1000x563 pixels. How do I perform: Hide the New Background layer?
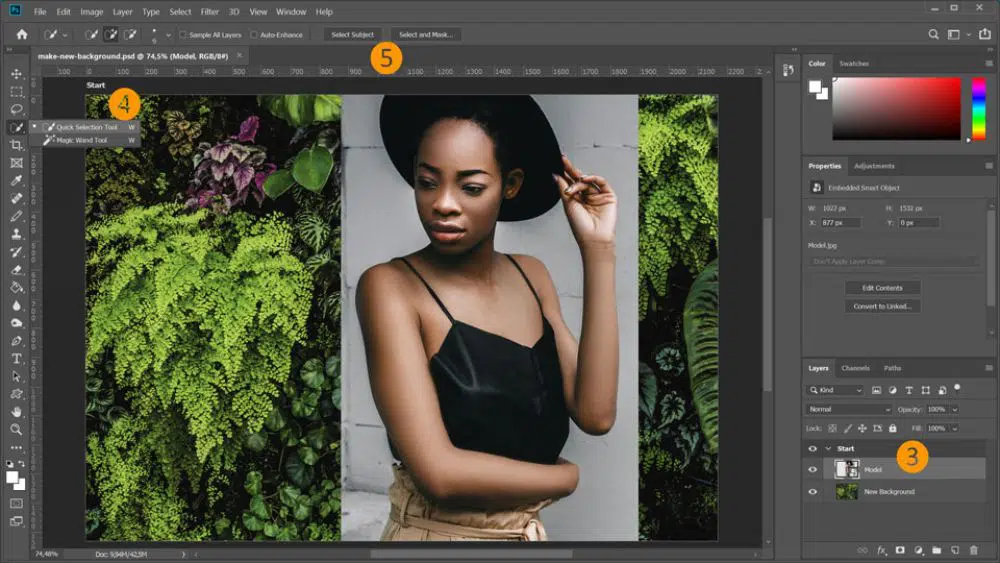point(812,492)
